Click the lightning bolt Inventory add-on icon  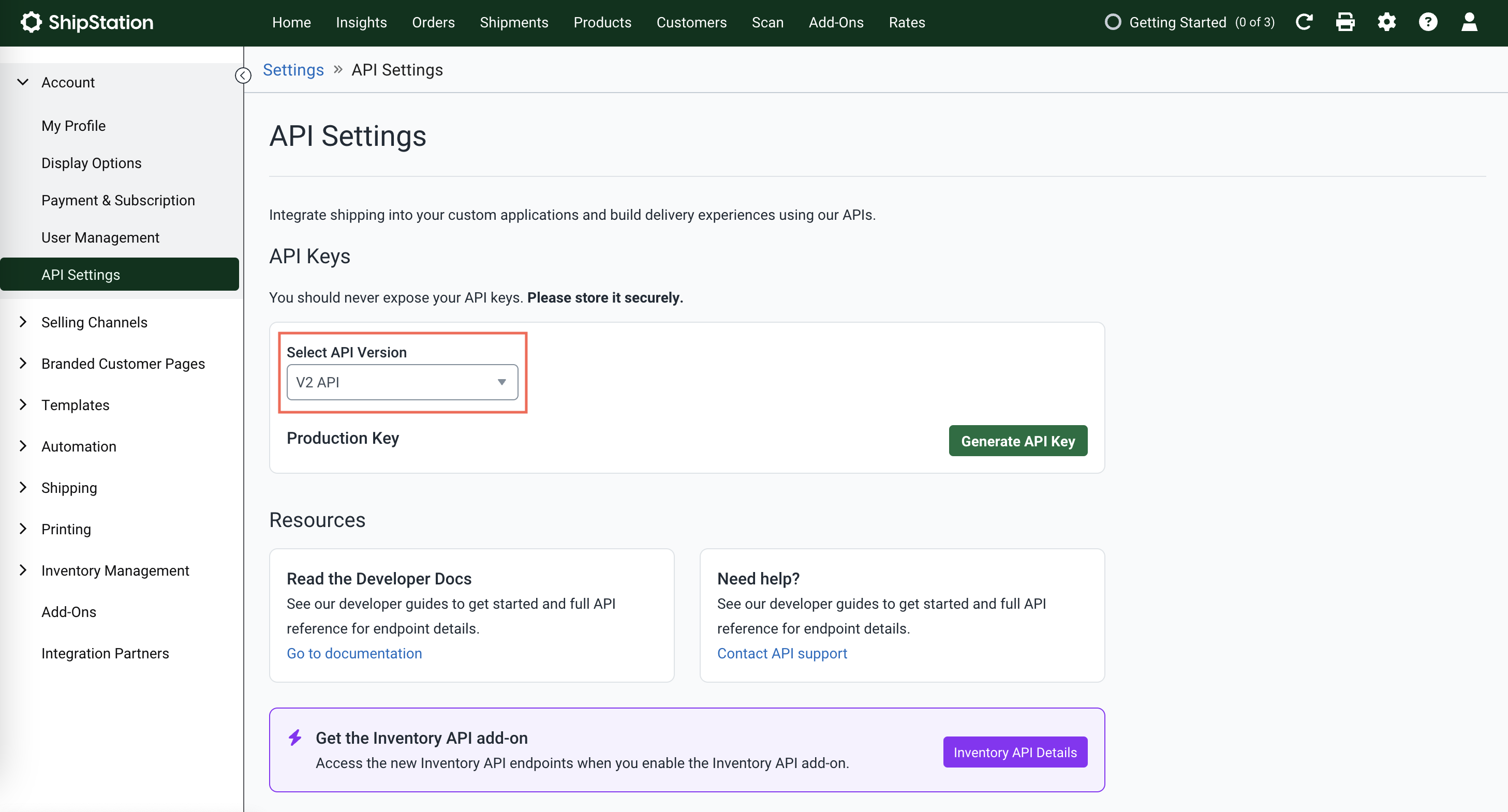pos(295,738)
